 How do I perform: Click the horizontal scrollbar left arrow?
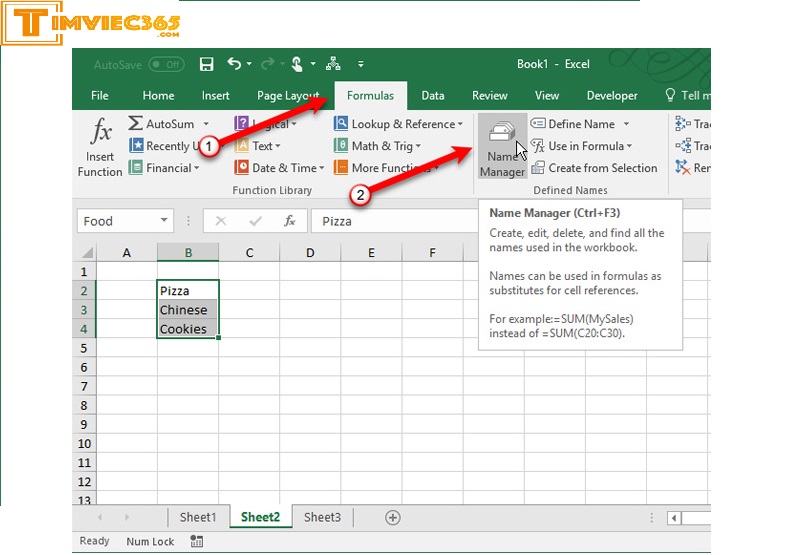pos(674,518)
